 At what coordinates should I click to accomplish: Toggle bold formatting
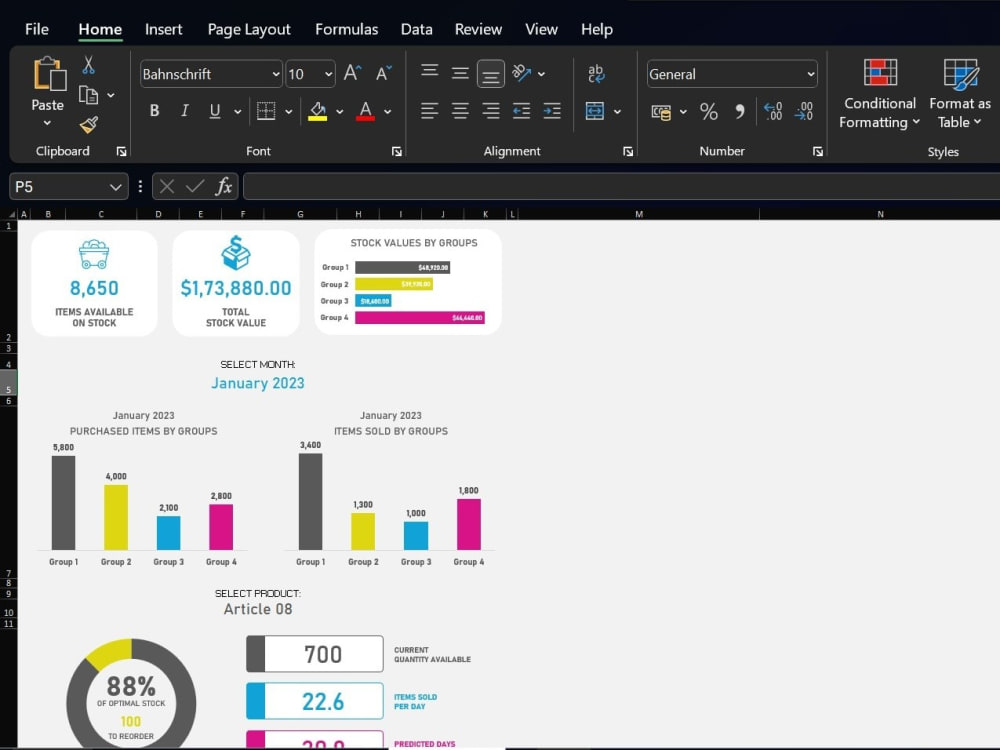point(155,110)
